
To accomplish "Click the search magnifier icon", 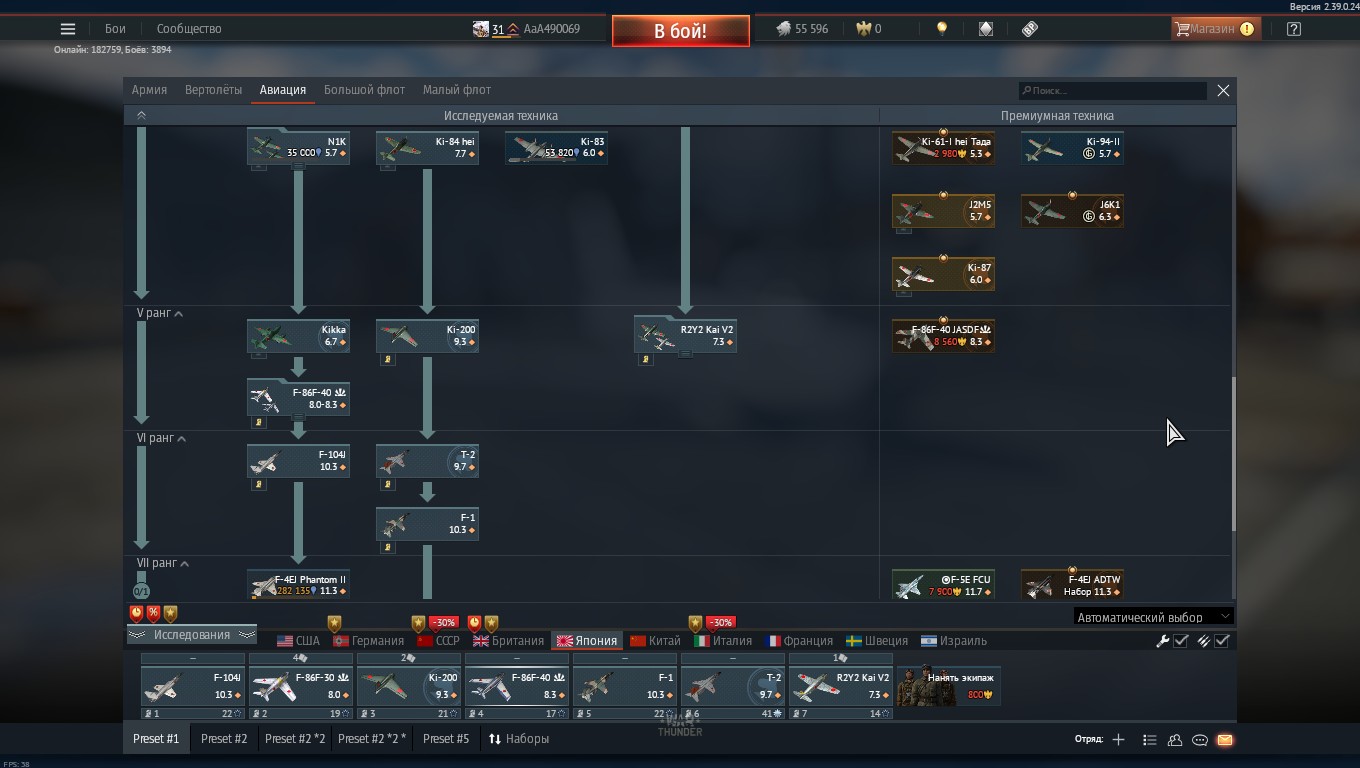I will [x=1026, y=91].
